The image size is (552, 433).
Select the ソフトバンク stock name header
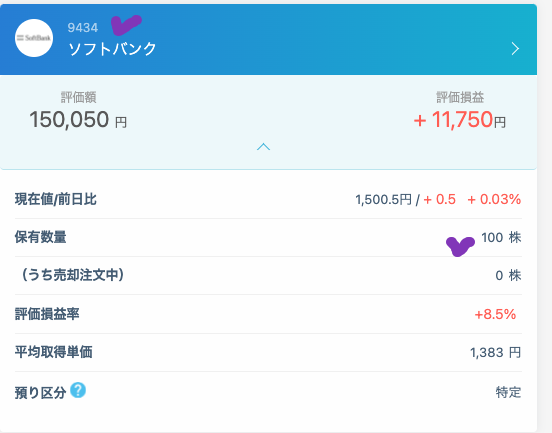[112, 49]
